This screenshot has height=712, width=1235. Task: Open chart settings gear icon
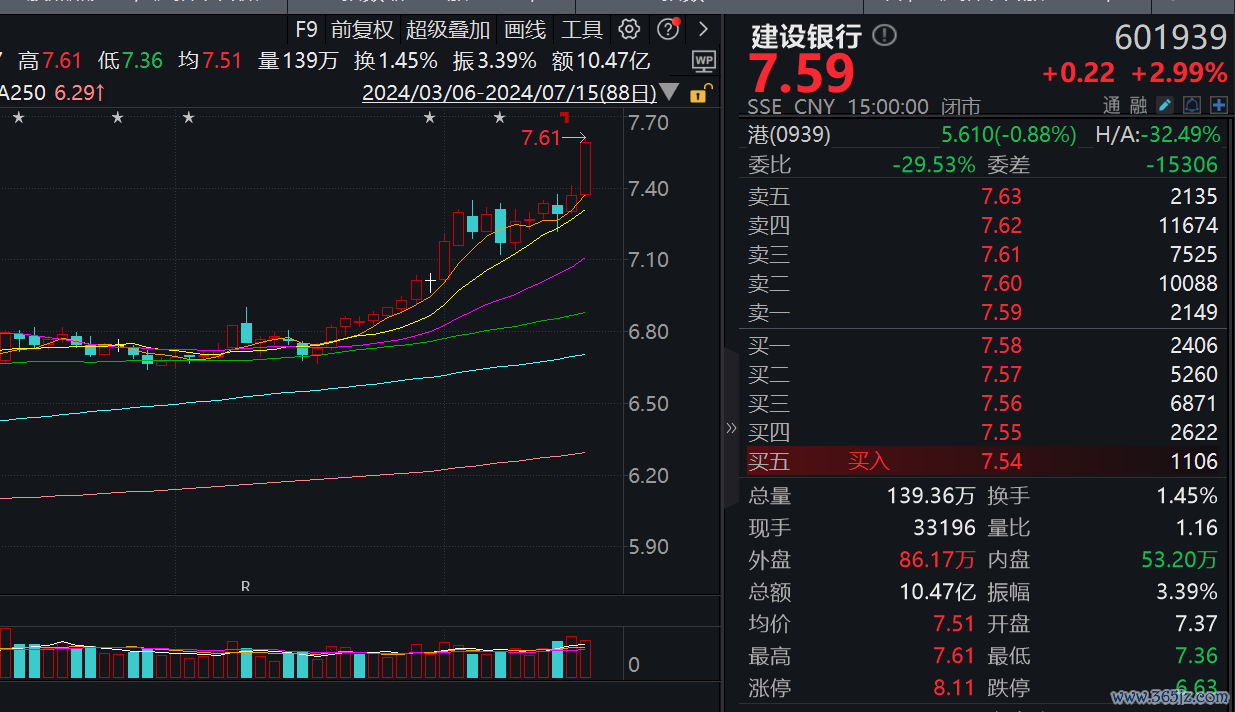[629, 29]
